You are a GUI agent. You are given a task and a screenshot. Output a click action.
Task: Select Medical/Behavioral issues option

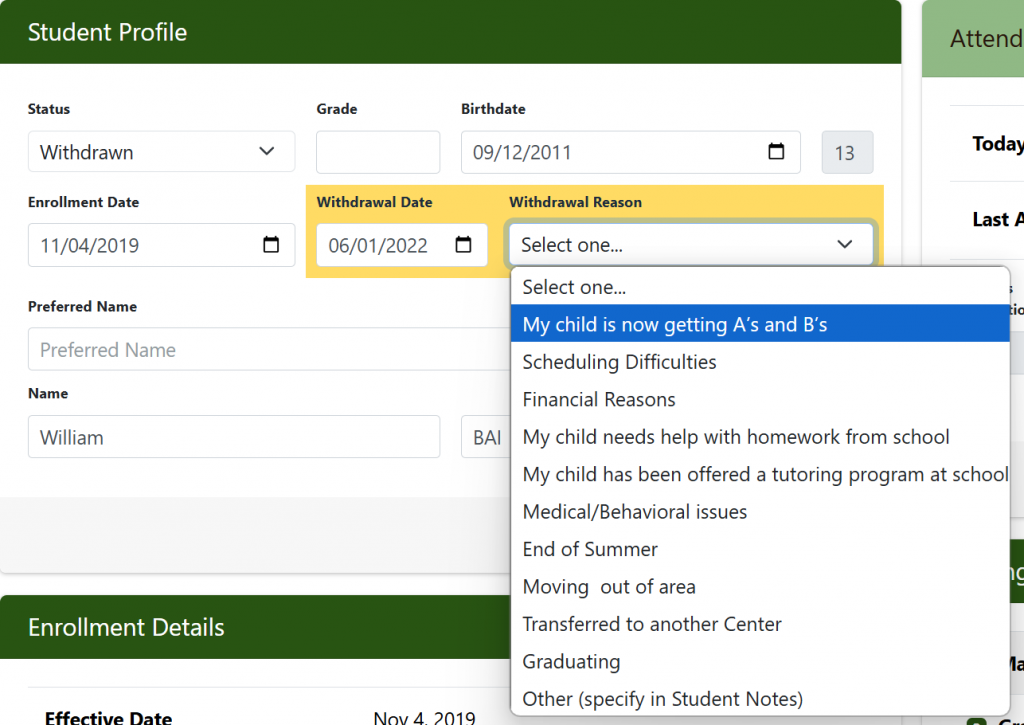(x=635, y=512)
